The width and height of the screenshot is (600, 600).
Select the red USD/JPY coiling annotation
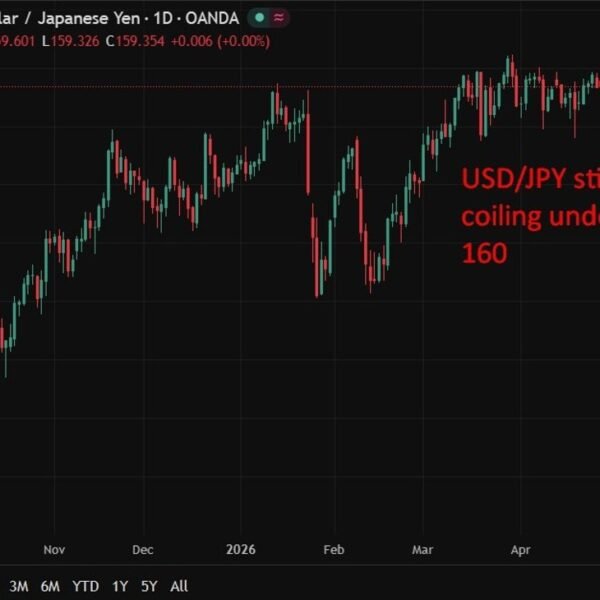click(x=530, y=216)
